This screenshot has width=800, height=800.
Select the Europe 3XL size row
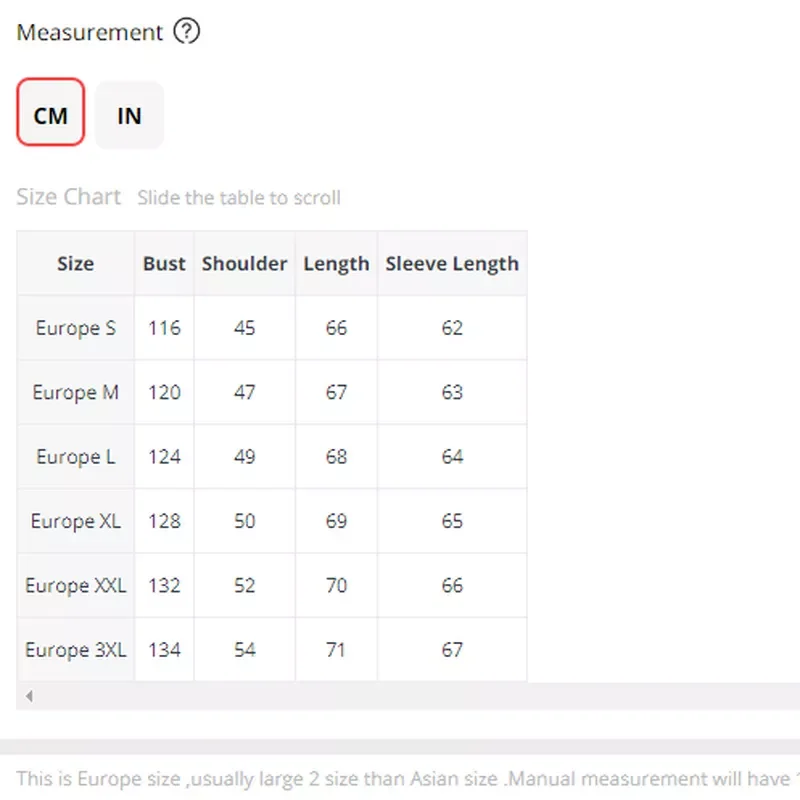(x=75, y=650)
